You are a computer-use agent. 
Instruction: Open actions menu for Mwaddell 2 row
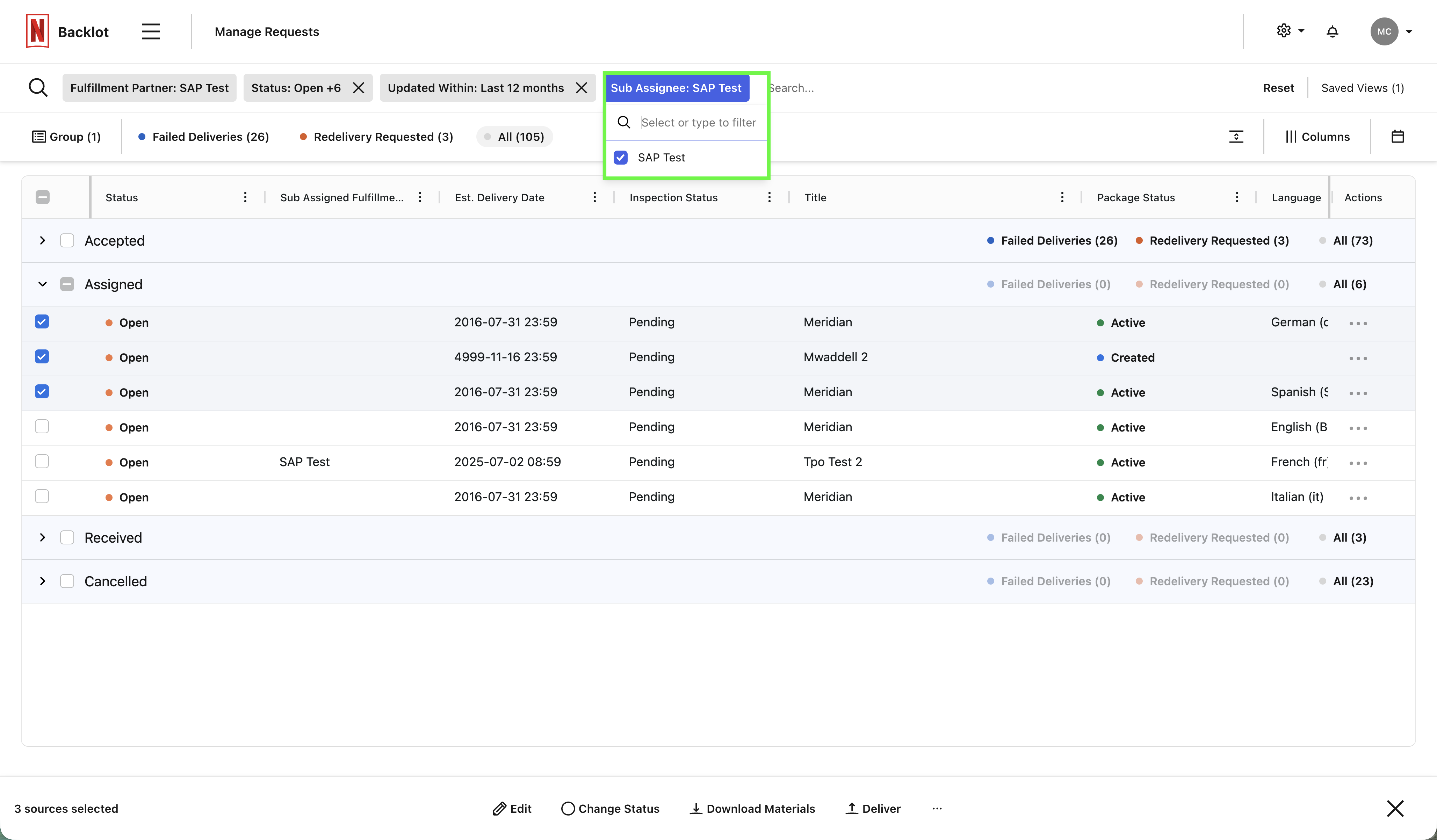[x=1358, y=358]
